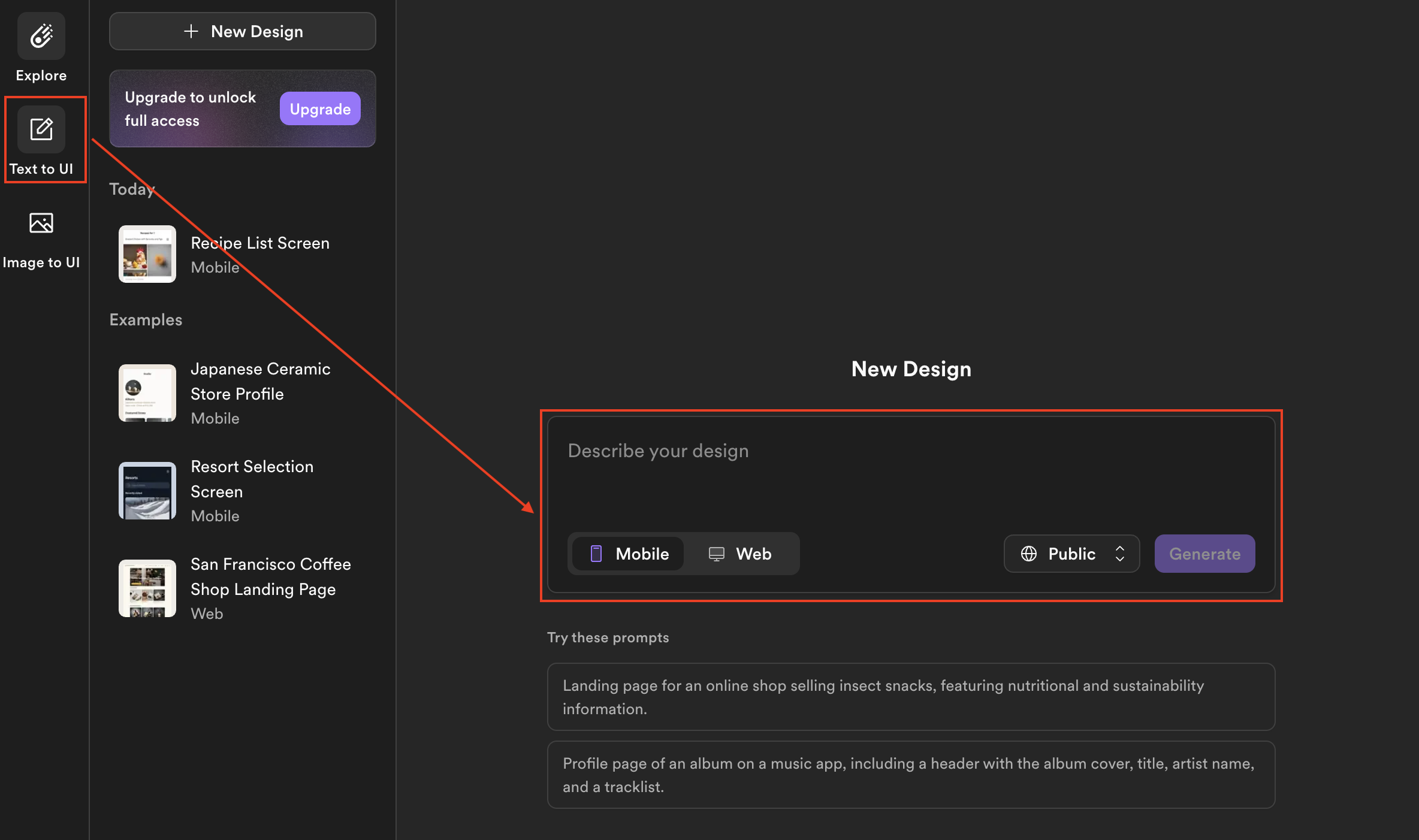1419x840 pixels.
Task: Click the phone icon in Mobile option
Action: pos(596,554)
